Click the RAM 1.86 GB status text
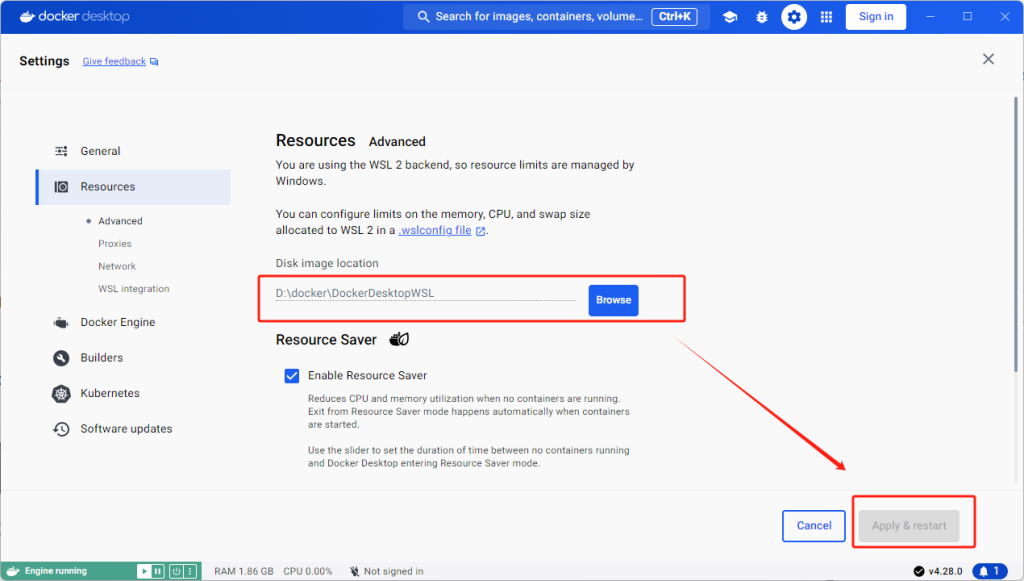This screenshot has width=1024, height=581. pyautogui.click(x=244, y=571)
